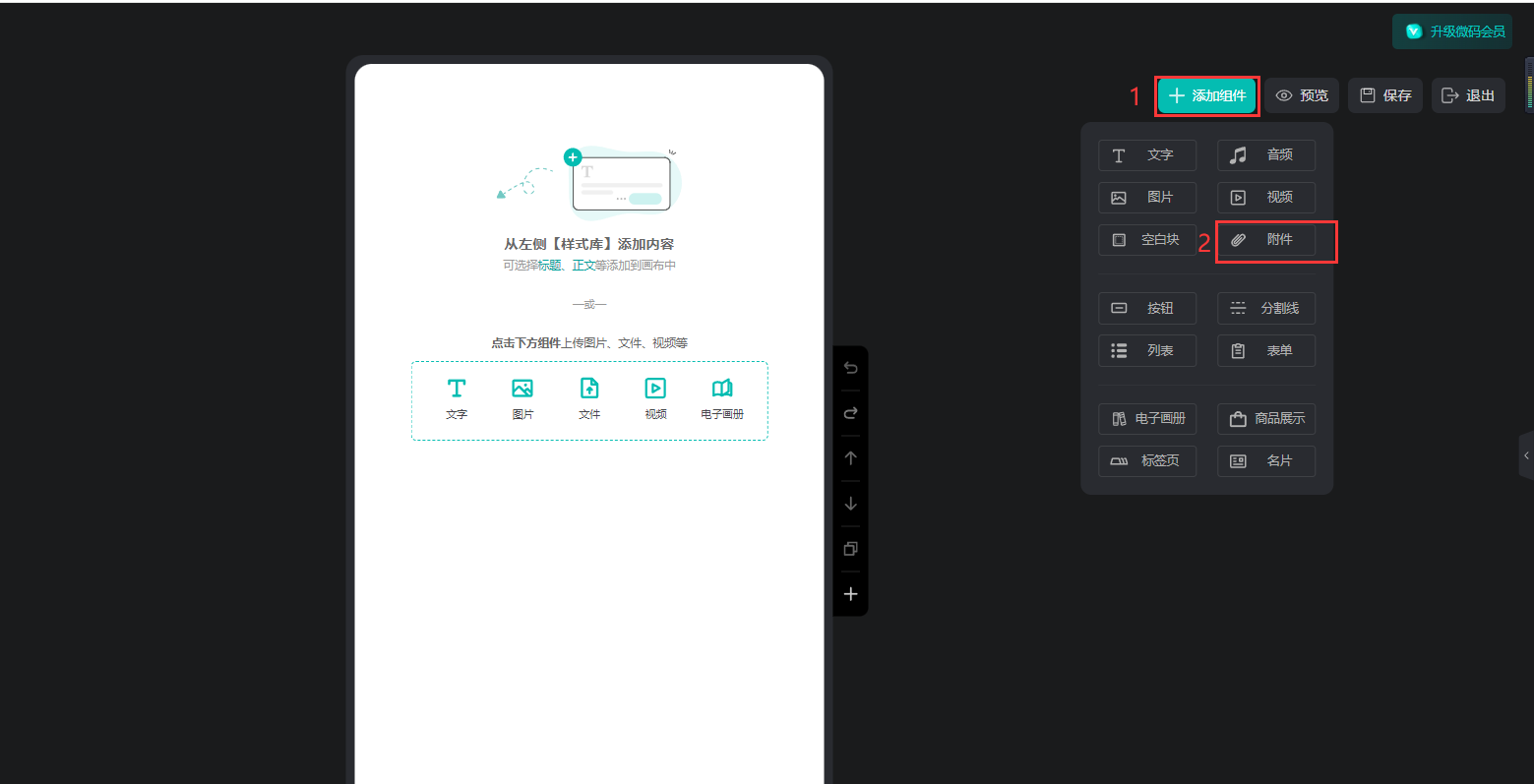Move component up with up arrow
This screenshot has width=1534, height=784.
tap(850, 458)
